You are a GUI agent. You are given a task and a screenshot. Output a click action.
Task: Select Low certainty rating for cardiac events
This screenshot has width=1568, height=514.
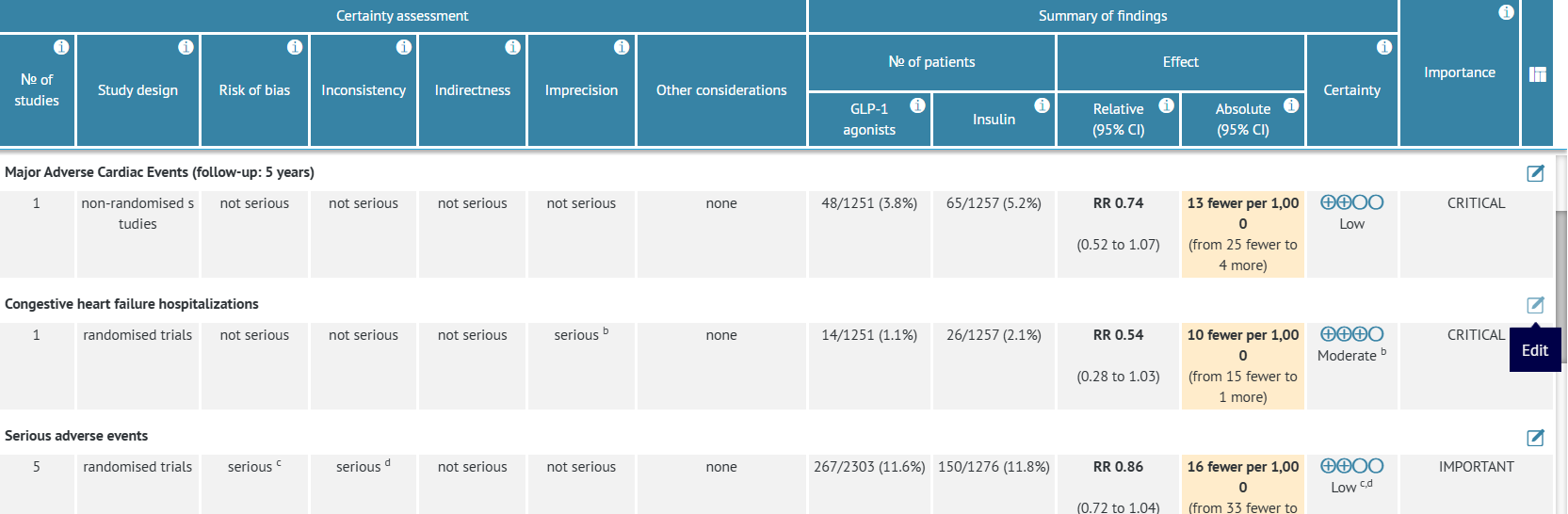(x=1351, y=213)
